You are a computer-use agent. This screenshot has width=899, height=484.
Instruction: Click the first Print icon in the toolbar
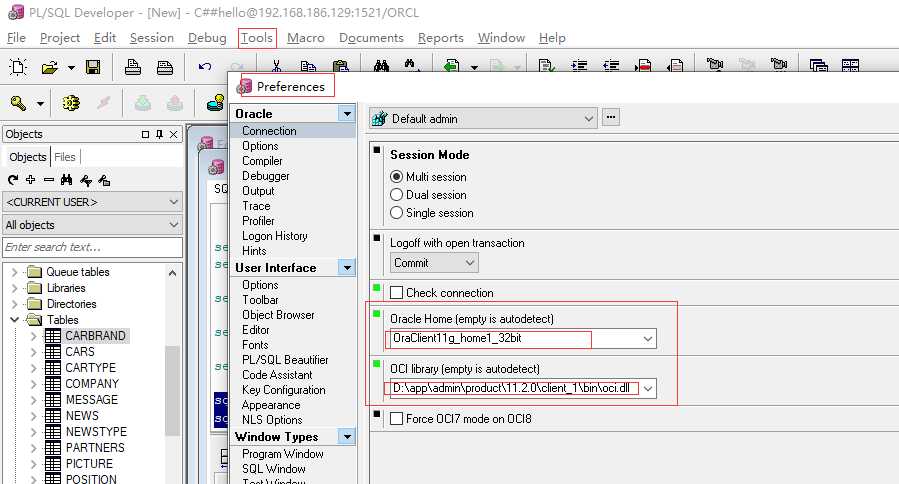click(x=133, y=68)
